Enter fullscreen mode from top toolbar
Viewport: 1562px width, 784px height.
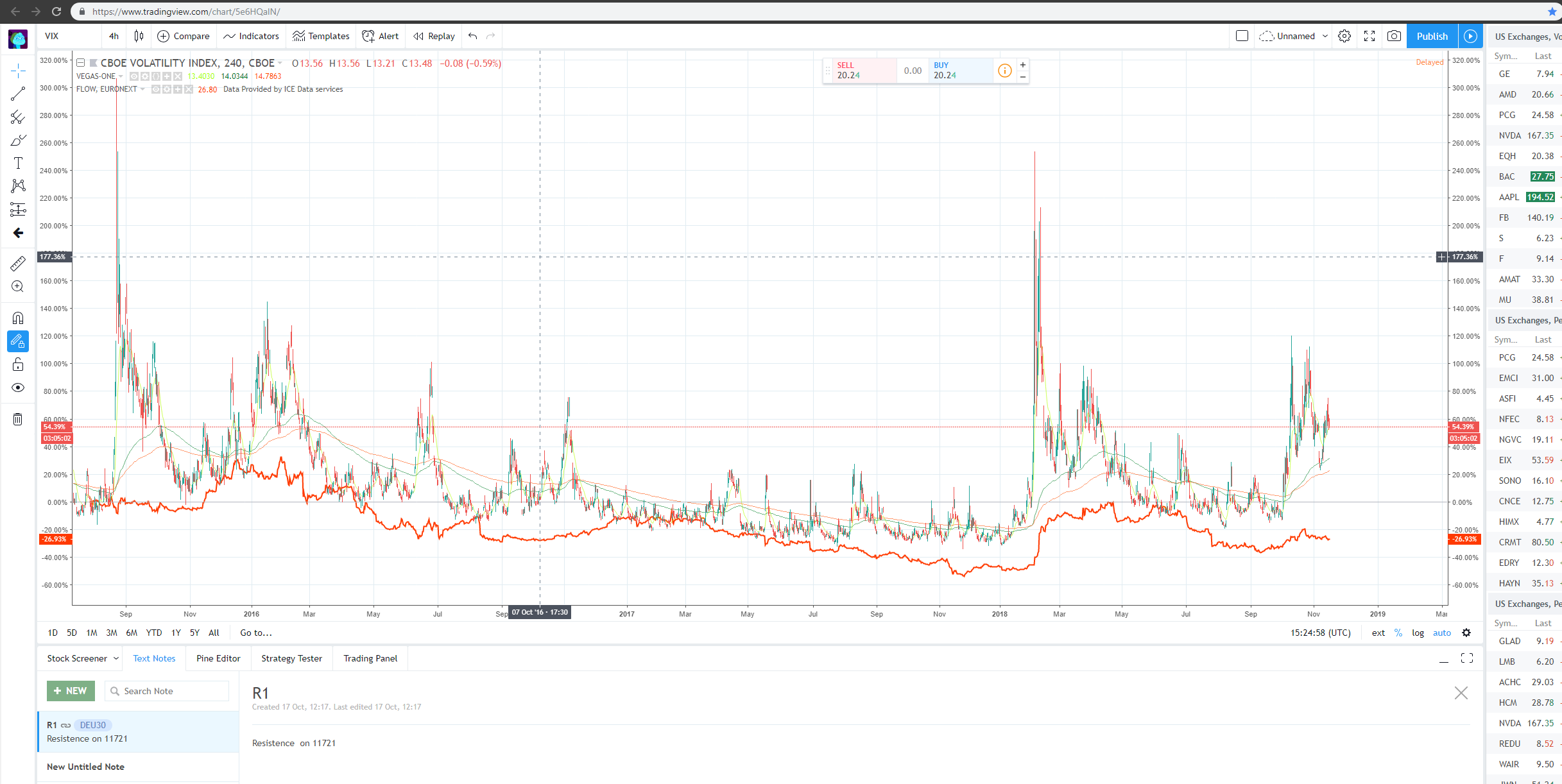tap(1369, 36)
